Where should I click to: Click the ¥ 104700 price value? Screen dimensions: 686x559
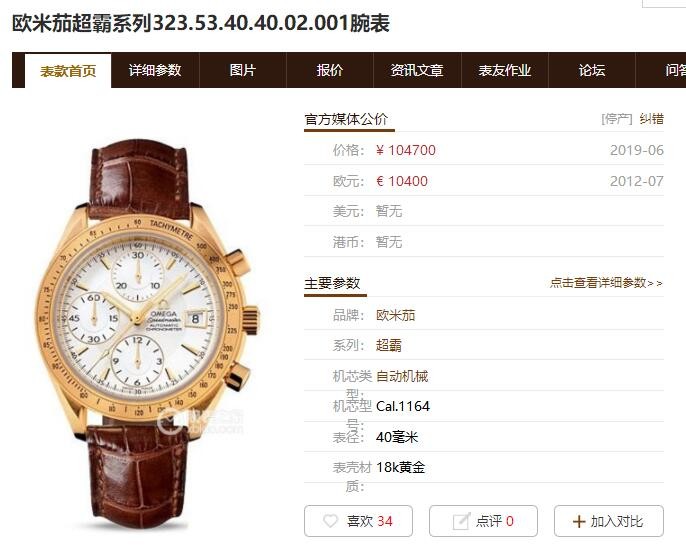pos(406,150)
